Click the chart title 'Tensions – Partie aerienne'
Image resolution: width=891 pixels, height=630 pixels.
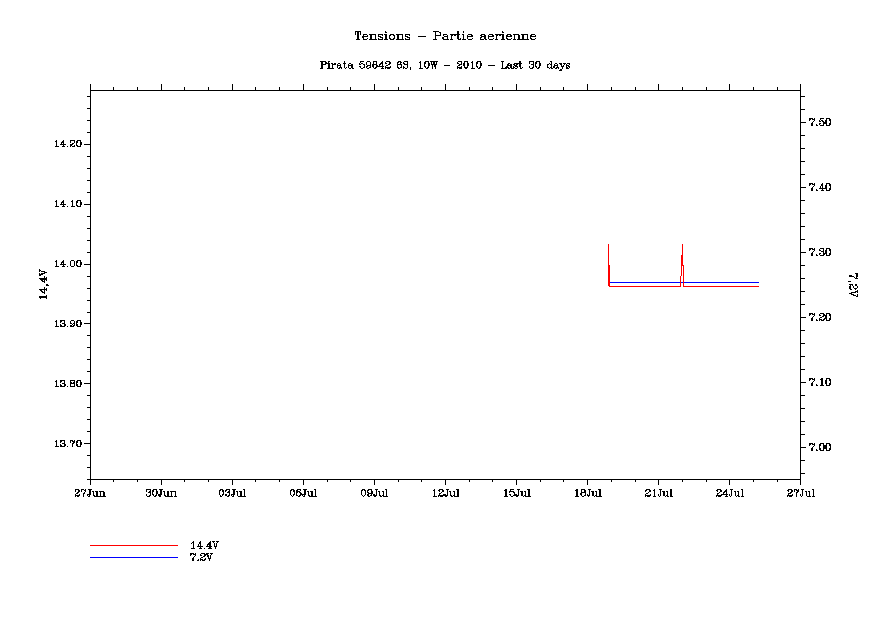445,36
